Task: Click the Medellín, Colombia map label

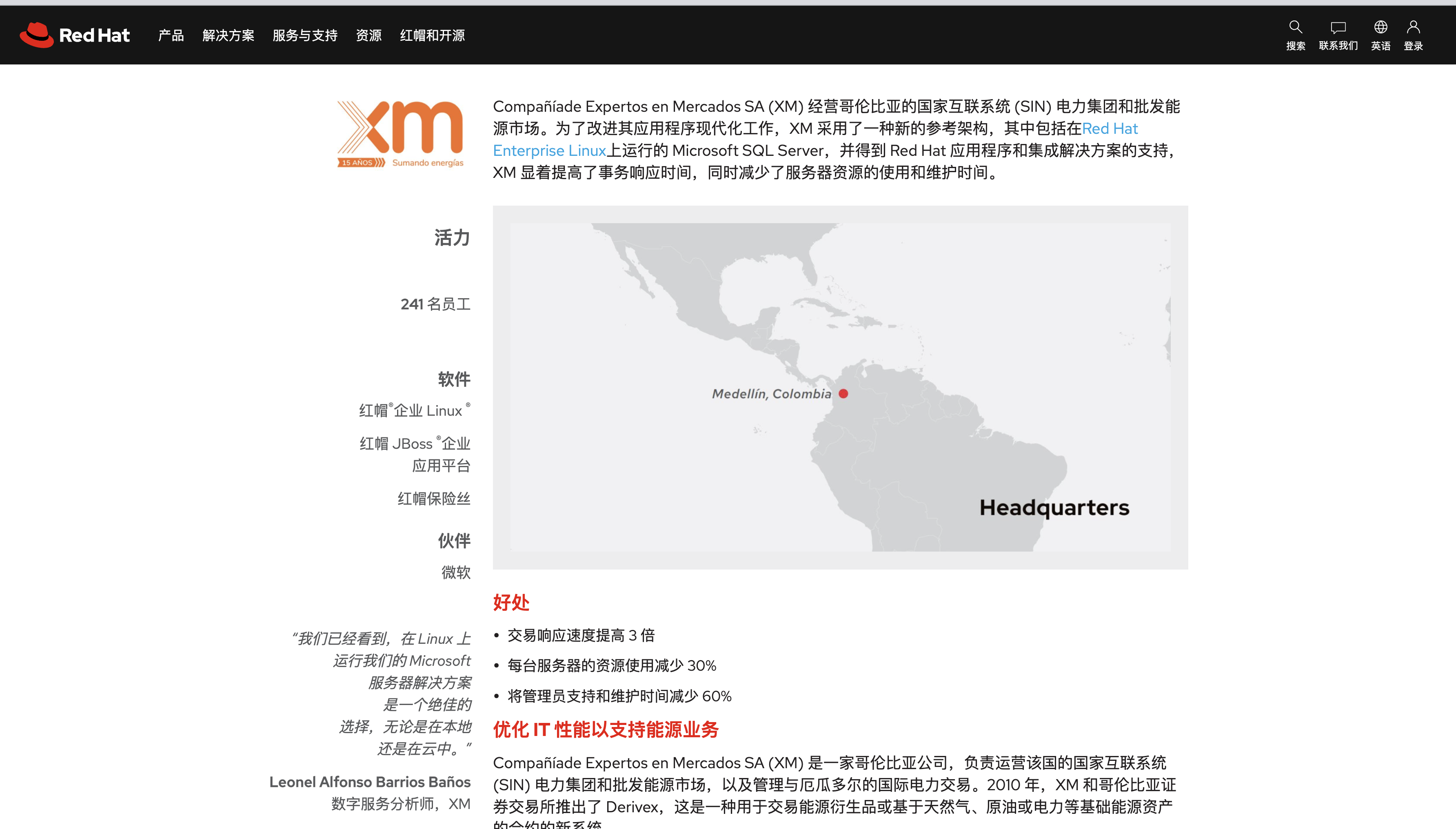Action: (x=772, y=394)
